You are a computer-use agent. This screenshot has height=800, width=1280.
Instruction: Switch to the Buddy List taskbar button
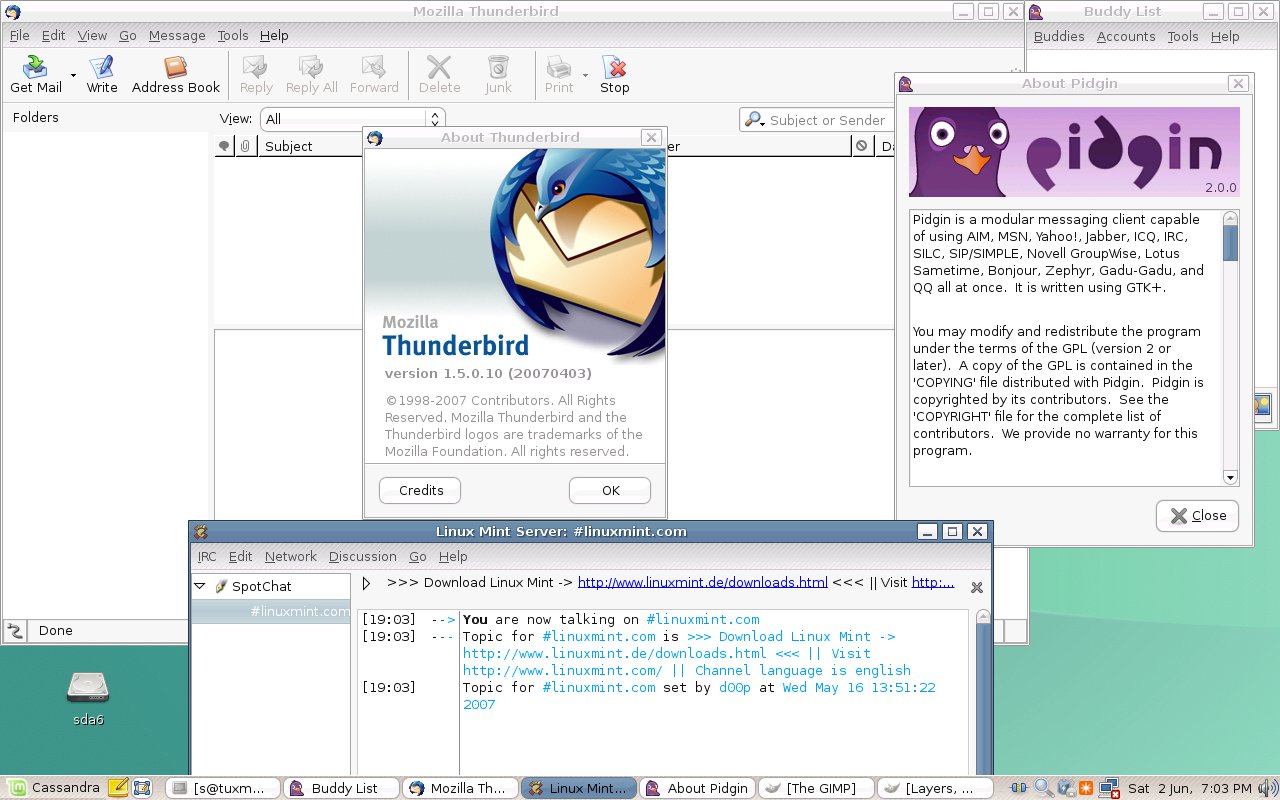click(x=342, y=788)
